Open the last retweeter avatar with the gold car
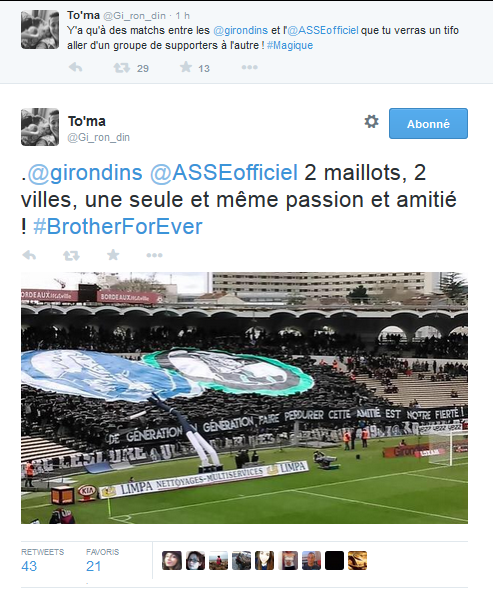The width and height of the screenshot is (493, 592). pos(357,560)
